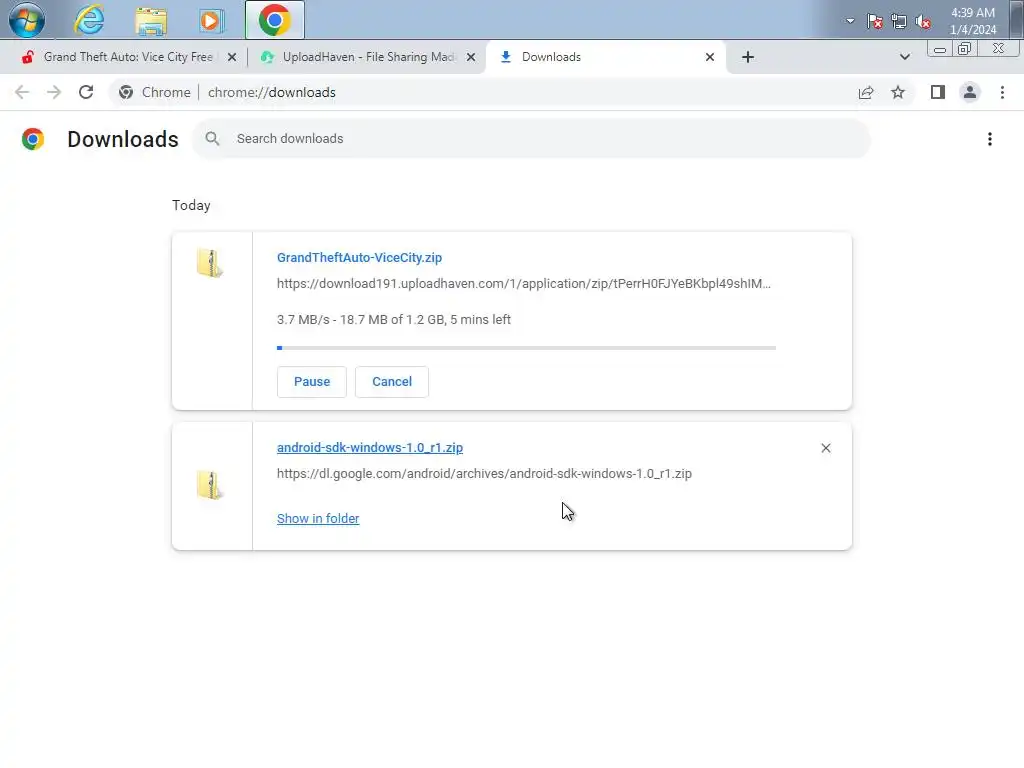The image size is (1024, 768).
Task: Expand the tab search dropdown arrow
Action: coord(904,57)
